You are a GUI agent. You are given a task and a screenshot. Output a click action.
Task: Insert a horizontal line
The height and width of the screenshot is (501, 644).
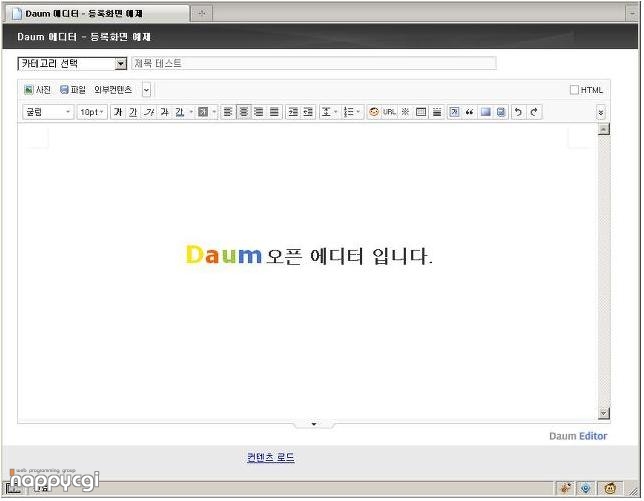[437, 112]
